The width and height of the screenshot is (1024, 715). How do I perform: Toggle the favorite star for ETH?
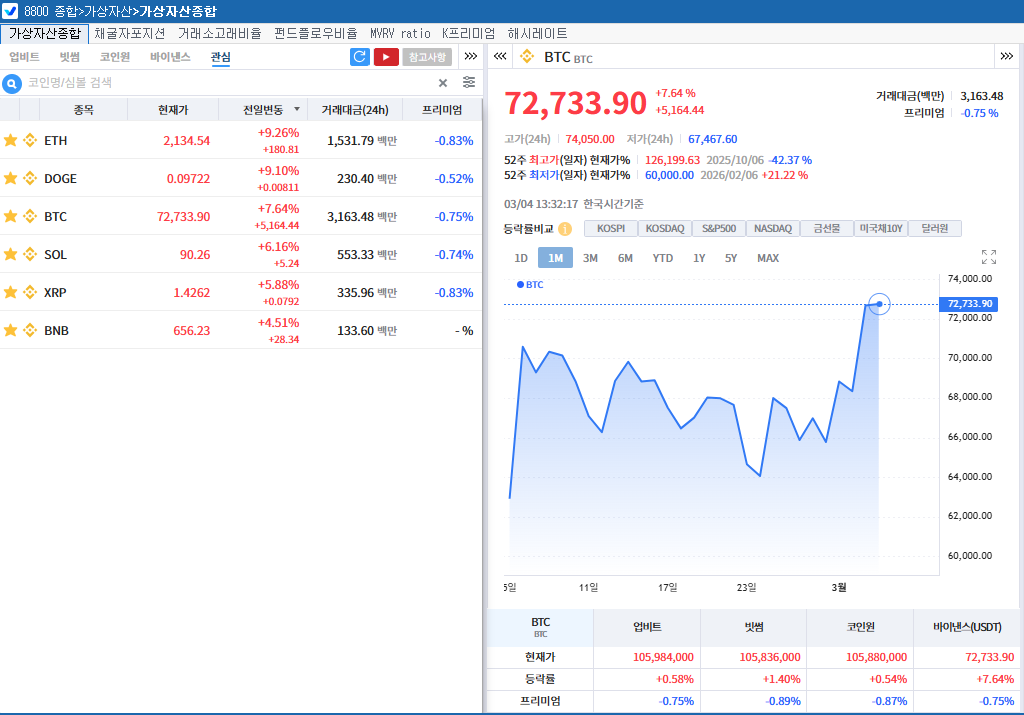click(11, 140)
